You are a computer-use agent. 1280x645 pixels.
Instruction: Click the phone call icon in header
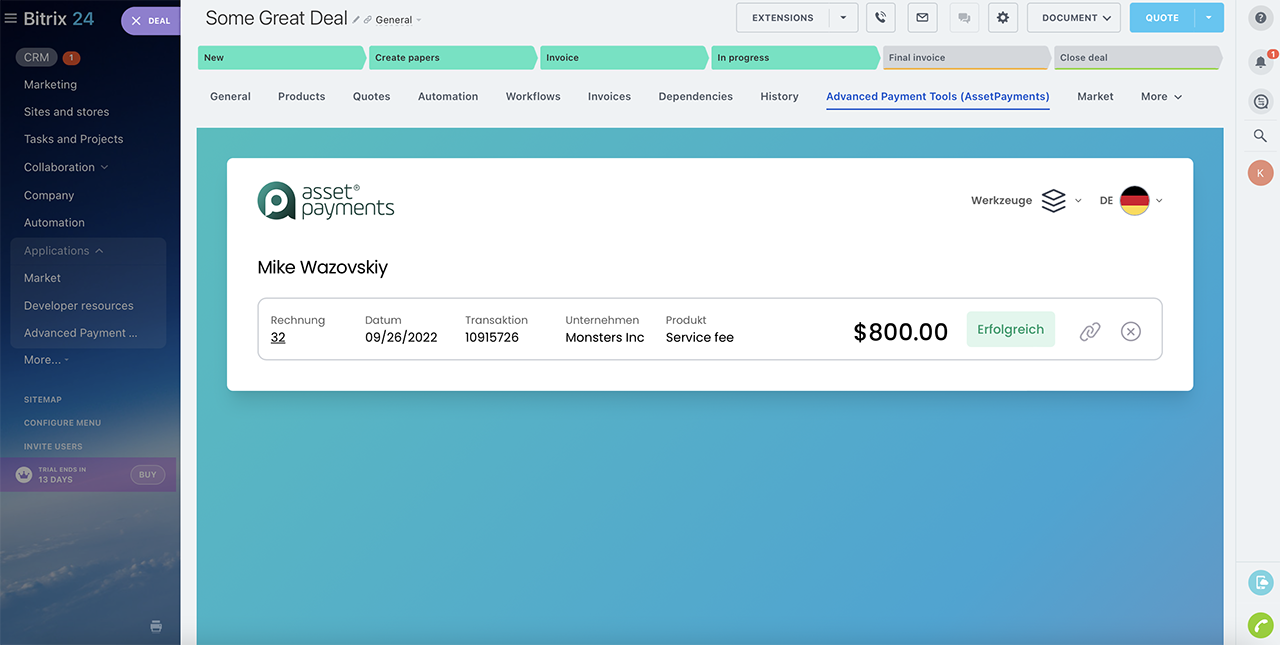point(880,18)
